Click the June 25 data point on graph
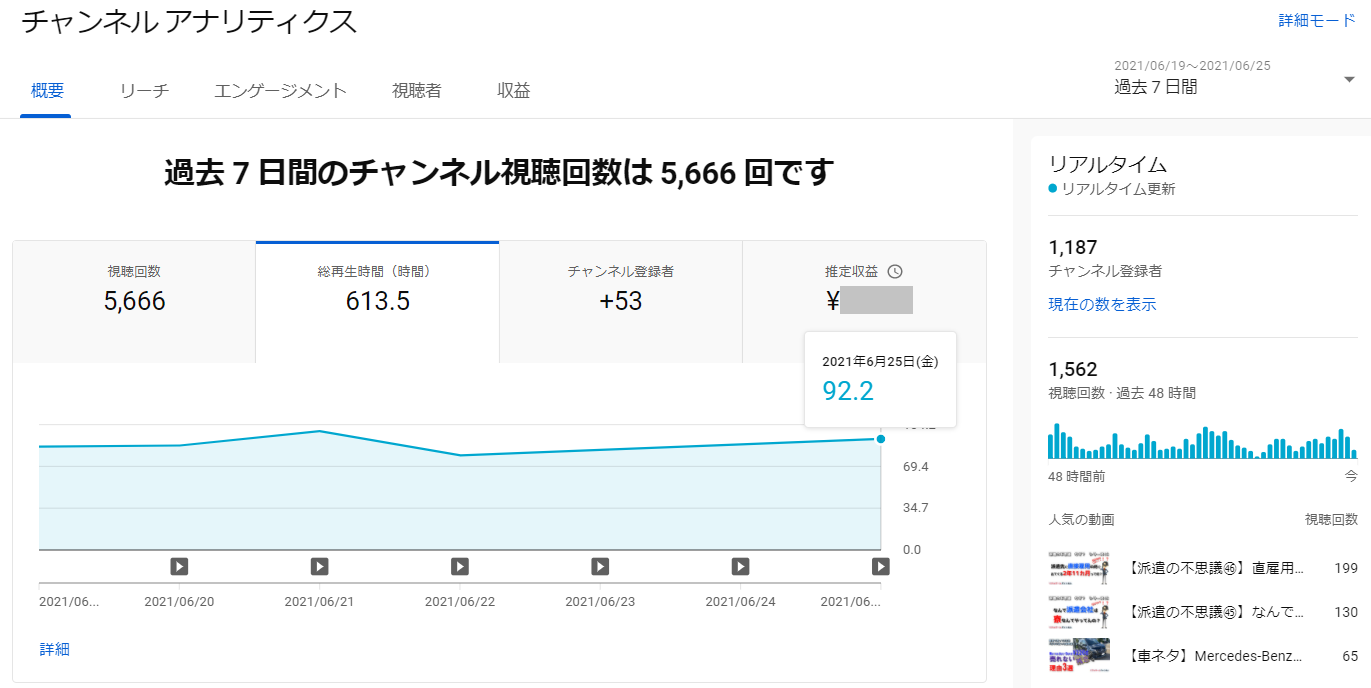Viewport: 1371px width, 688px height. [880, 439]
